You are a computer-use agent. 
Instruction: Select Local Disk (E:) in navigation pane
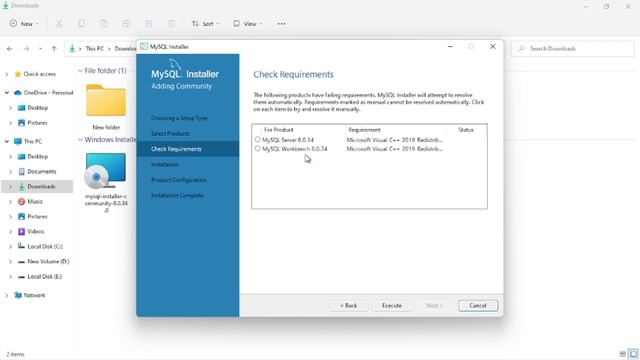(x=44, y=276)
